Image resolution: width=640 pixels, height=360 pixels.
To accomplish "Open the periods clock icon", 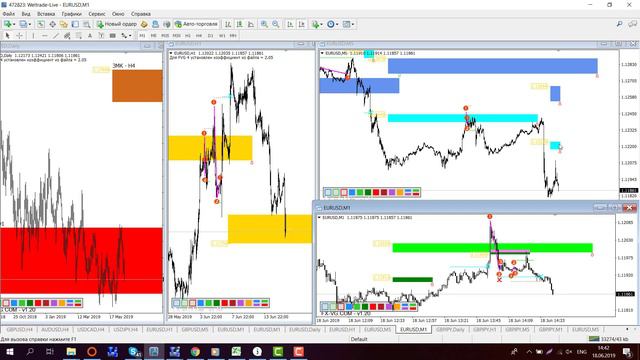I will pyautogui.click(x=331, y=24).
